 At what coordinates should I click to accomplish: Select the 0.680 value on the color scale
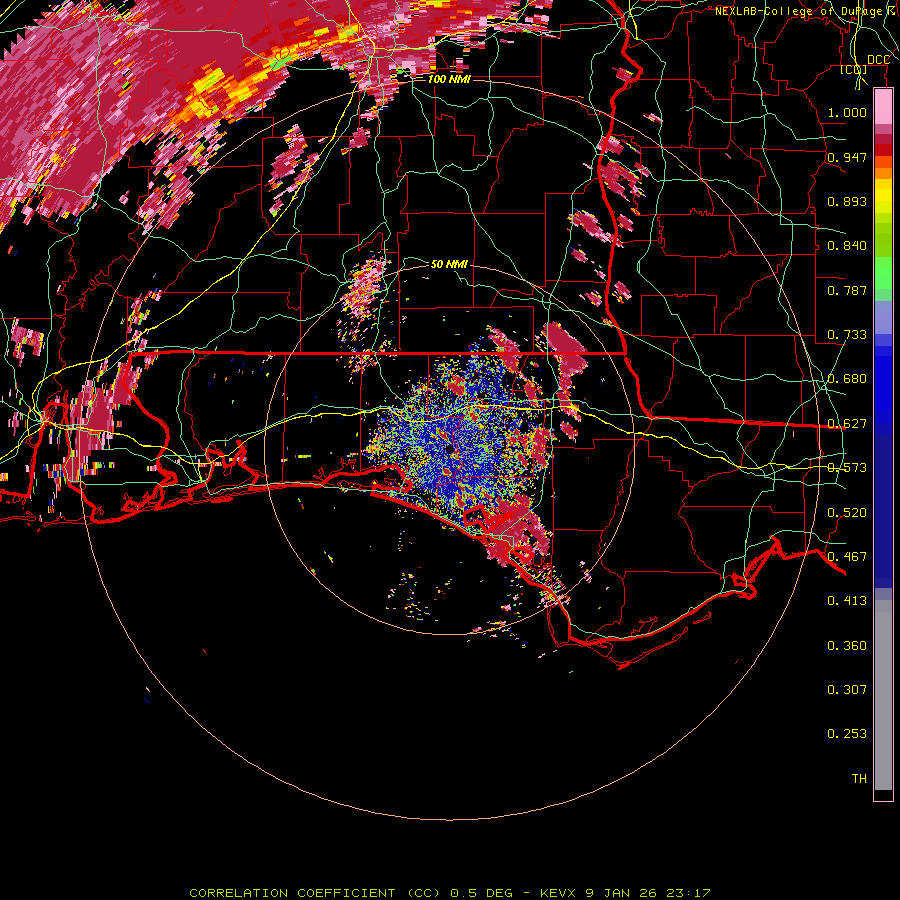tap(847, 379)
